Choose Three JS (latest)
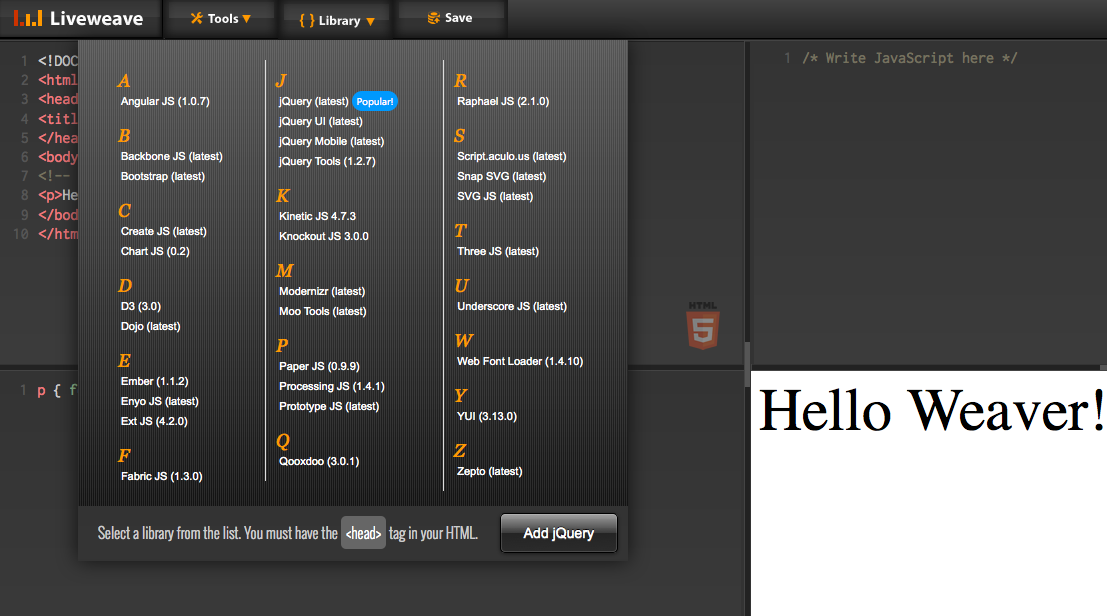This screenshot has height=616, width=1107. tap(498, 251)
